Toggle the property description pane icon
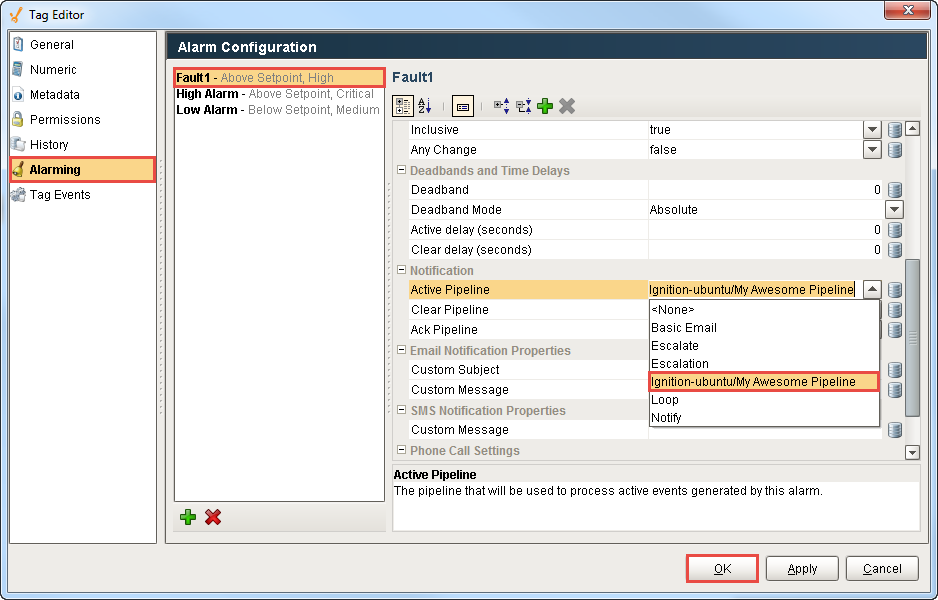The height and width of the screenshot is (600, 938). (463, 105)
